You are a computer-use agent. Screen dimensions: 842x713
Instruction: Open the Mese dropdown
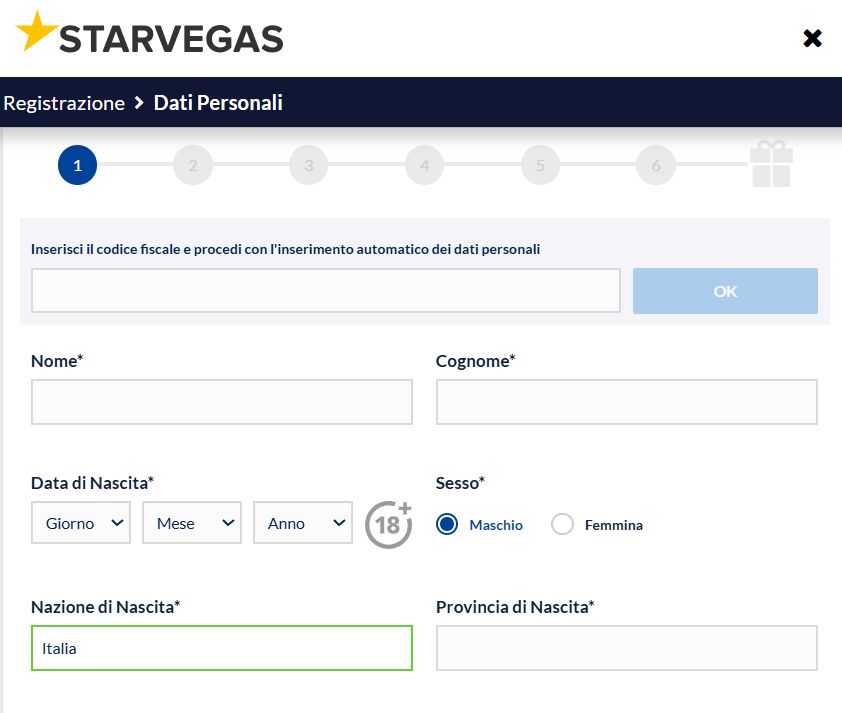point(192,522)
